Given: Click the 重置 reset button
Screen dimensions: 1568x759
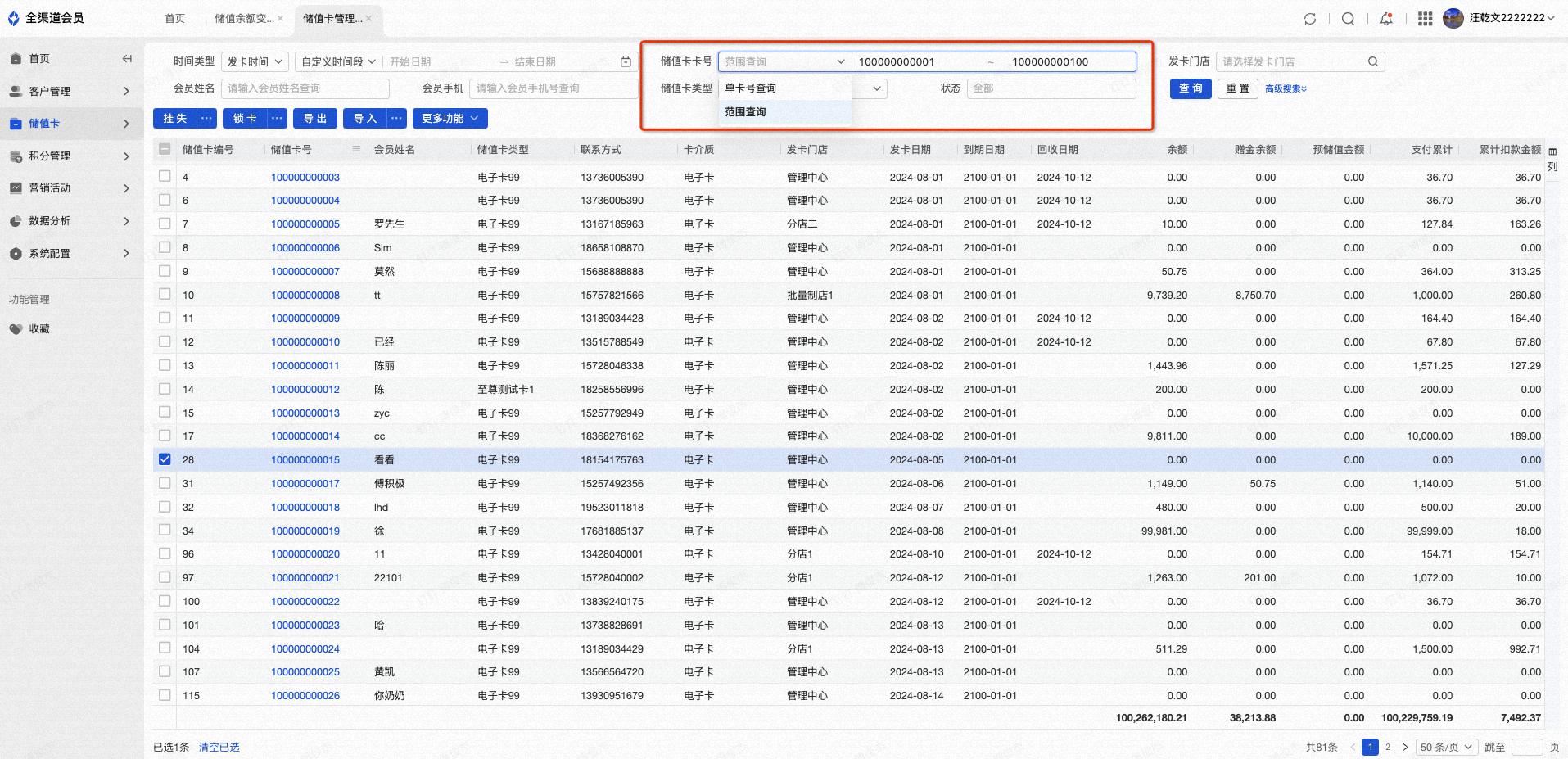Looking at the screenshot, I should [1237, 88].
